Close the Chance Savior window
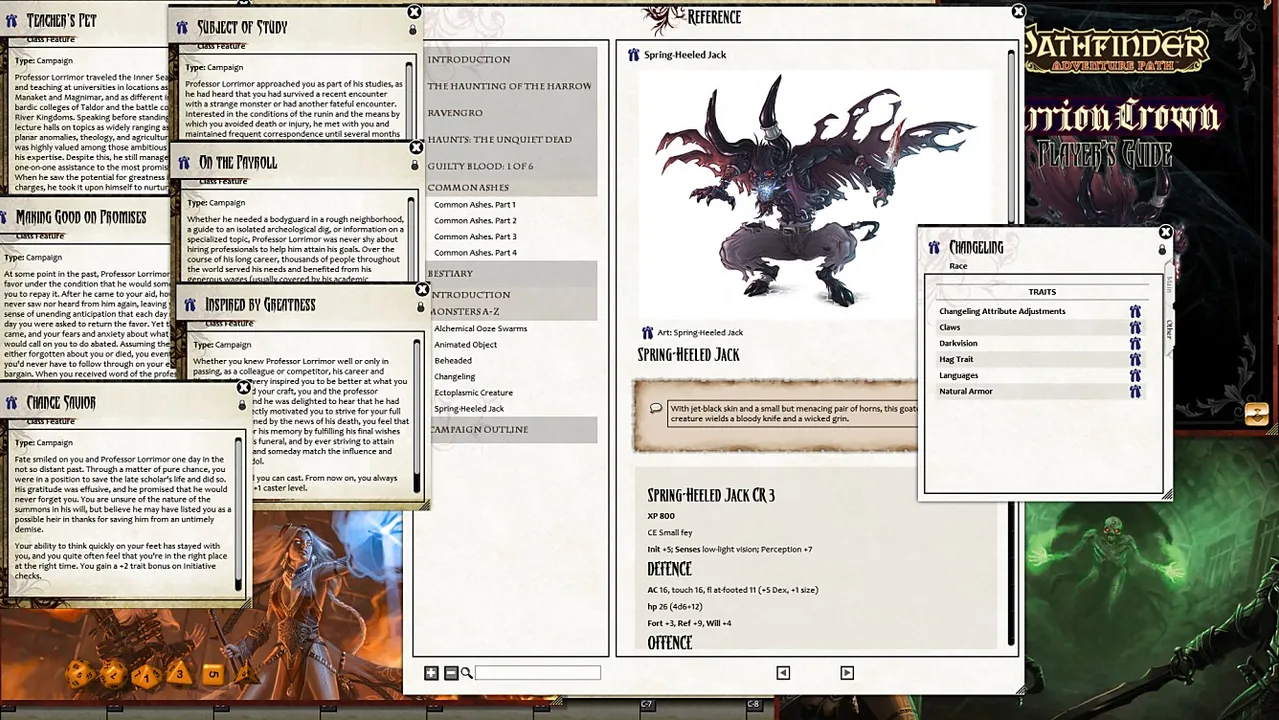This screenshot has width=1279, height=720. click(243, 387)
